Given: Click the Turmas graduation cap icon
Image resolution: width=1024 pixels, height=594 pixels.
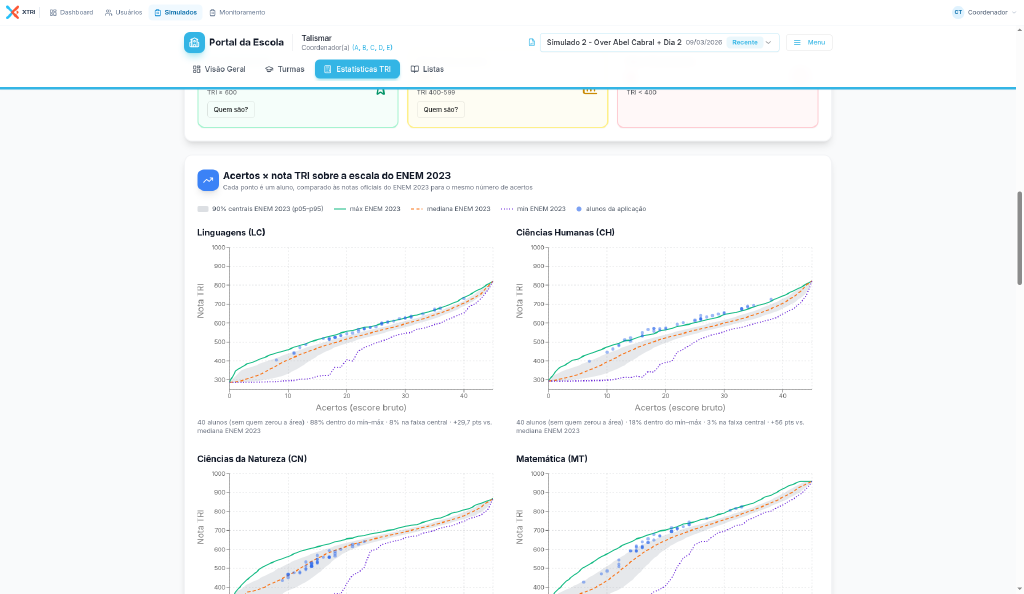Looking at the screenshot, I should tap(269, 69).
